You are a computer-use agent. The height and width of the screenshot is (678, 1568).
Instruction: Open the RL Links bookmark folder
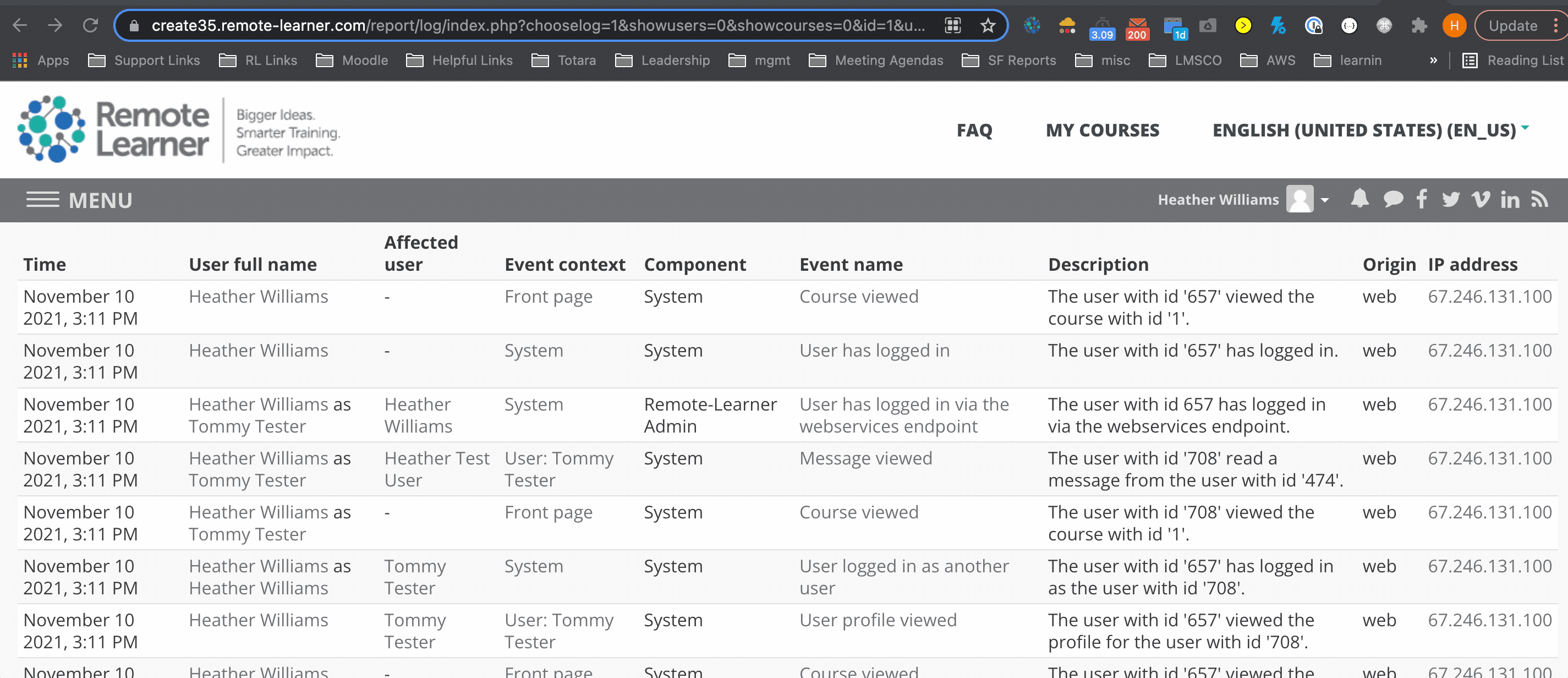coord(258,60)
